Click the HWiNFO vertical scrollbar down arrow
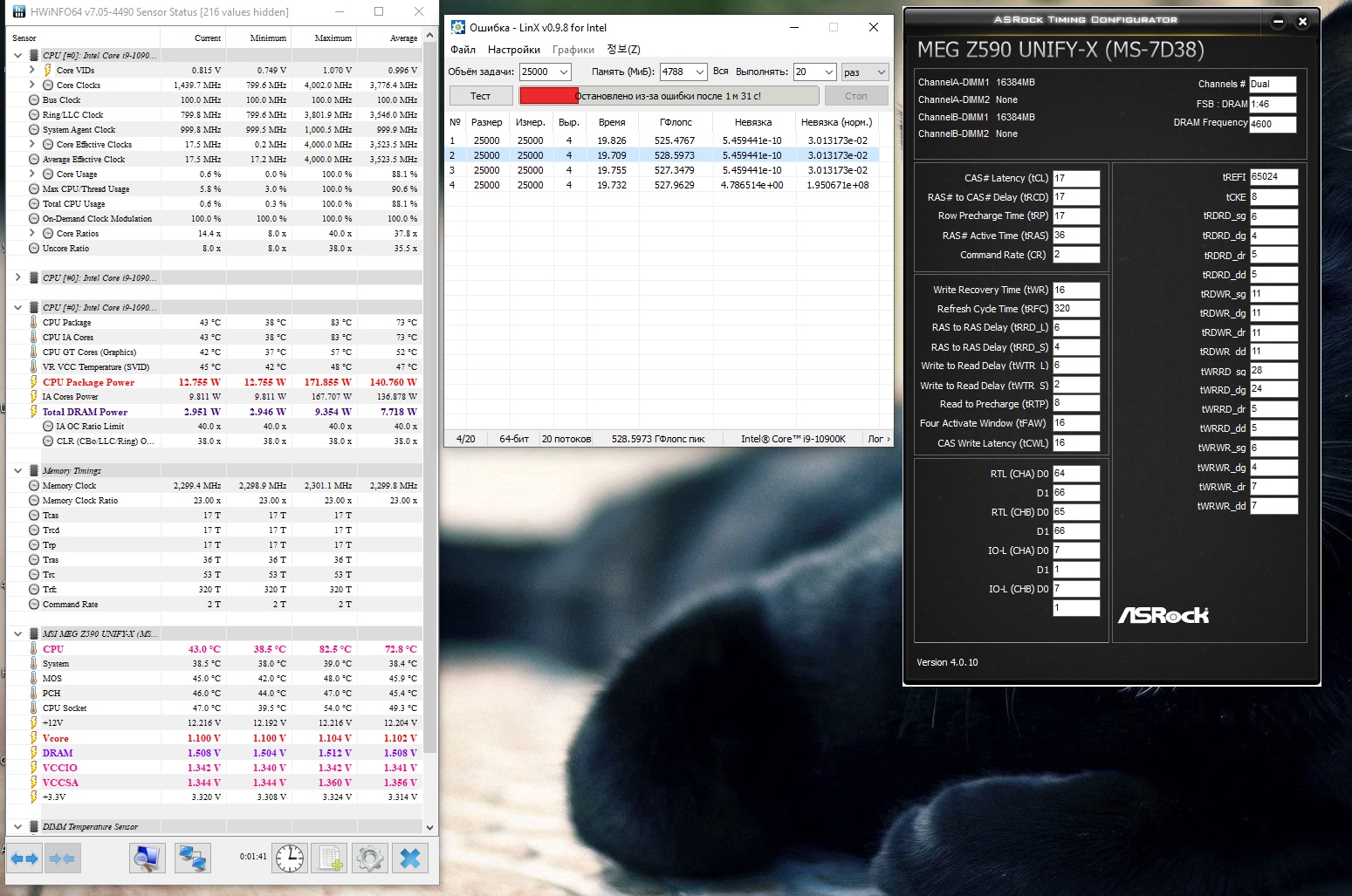This screenshot has height=896, width=1352. (x=429, y=827)
